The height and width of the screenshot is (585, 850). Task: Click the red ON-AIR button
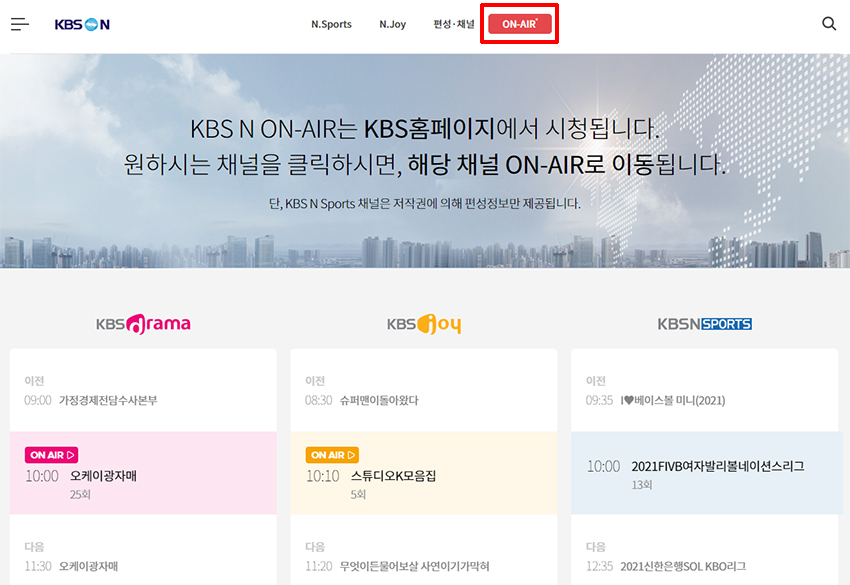520,24
